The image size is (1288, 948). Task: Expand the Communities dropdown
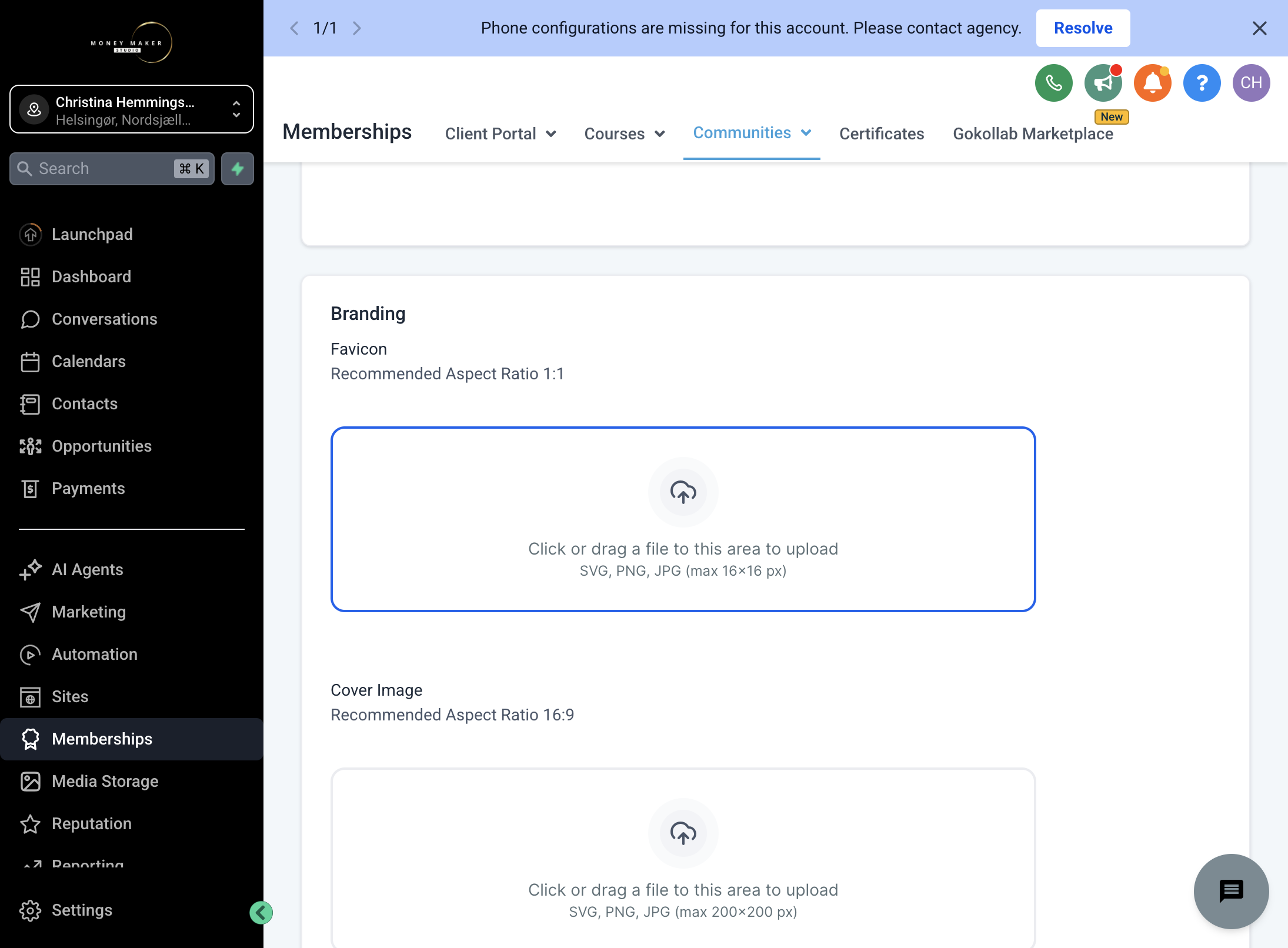click(752, 133)
